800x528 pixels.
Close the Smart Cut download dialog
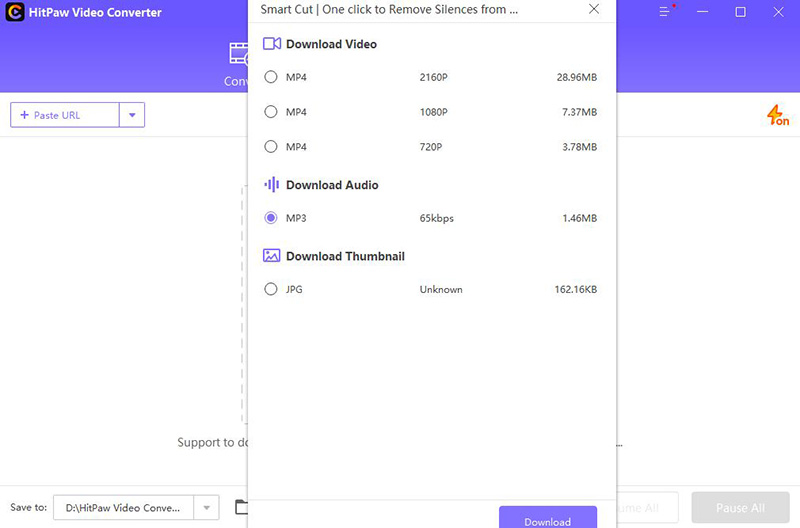click(x=593, y=9)
